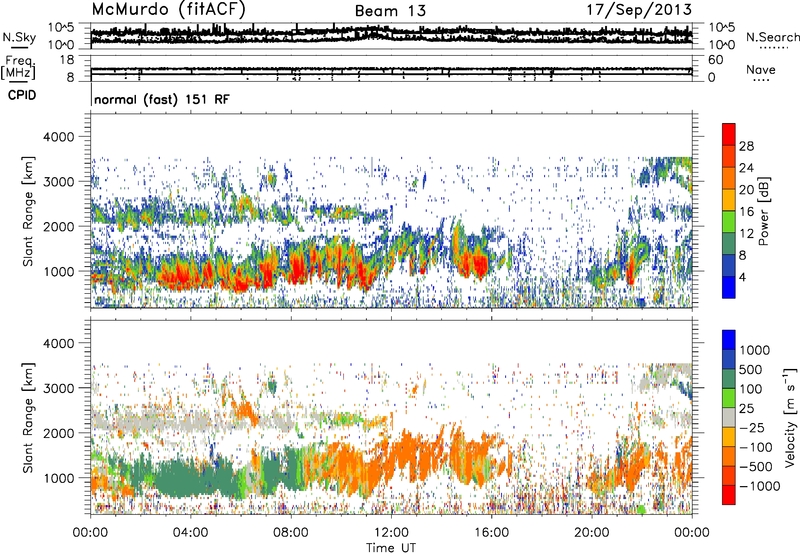Click the '18' tick on the frequency axis
The image size is (800, 554).
pos(68,60)
